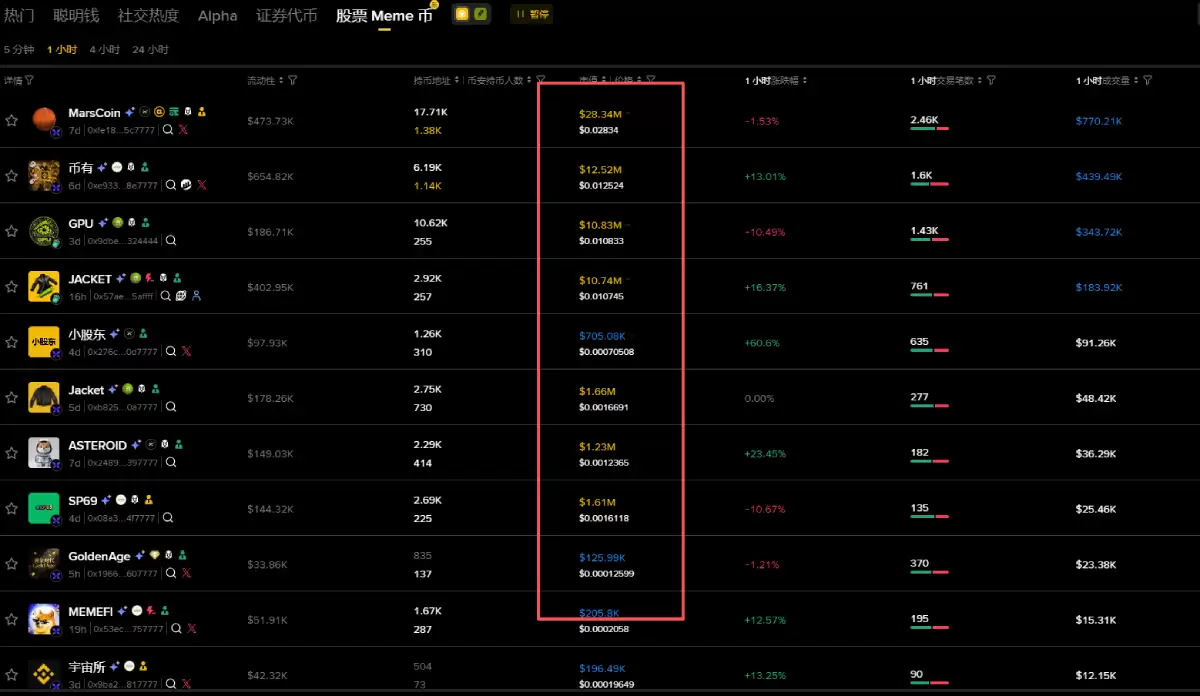Sort by the 持币地址 column
1200x696 pixels.
click(456, 80)
